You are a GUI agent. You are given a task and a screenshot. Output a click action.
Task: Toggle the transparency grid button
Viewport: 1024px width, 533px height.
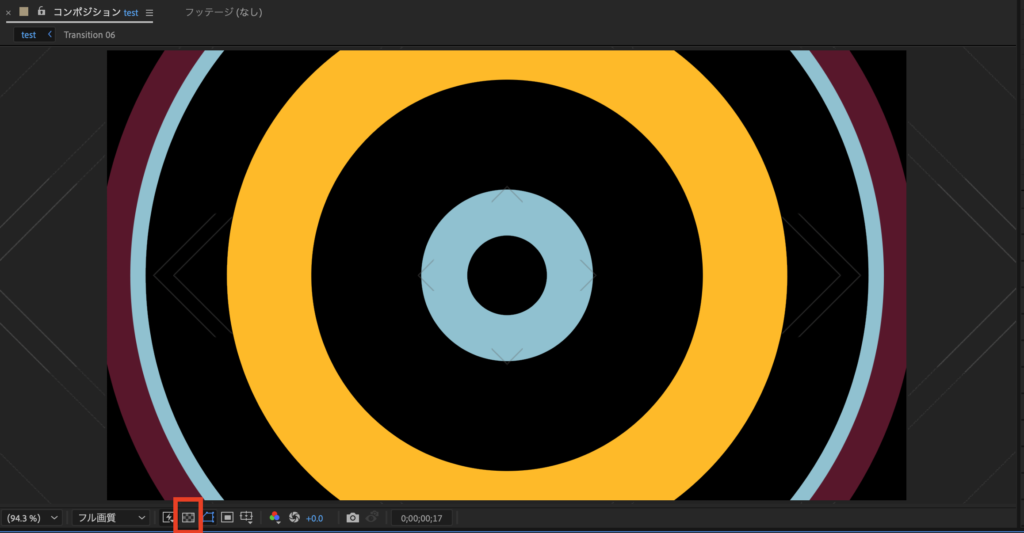click(x=188, y=517)
